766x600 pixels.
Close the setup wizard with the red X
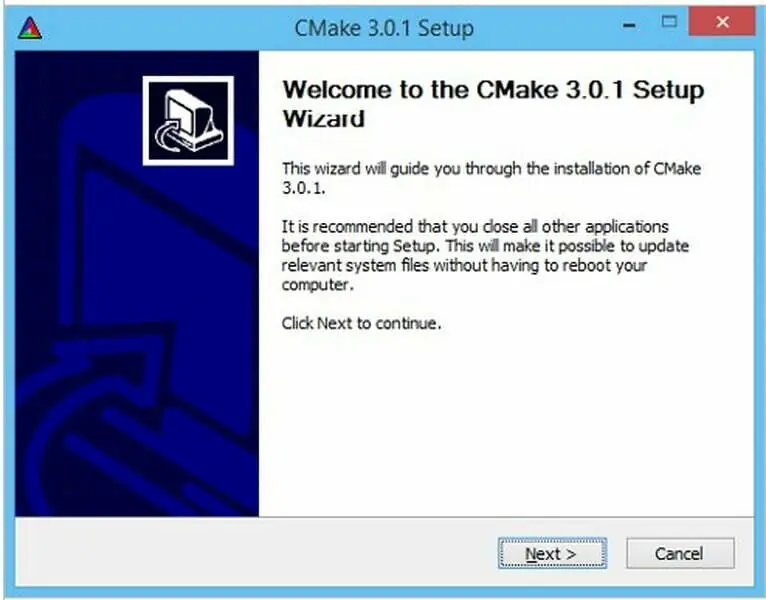(722, 21)
